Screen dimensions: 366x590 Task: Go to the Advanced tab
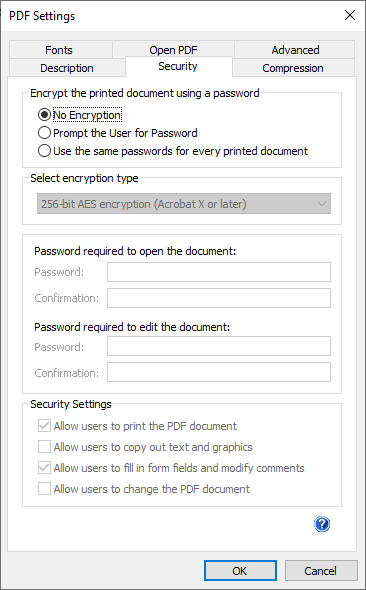[x=295, y=50]
